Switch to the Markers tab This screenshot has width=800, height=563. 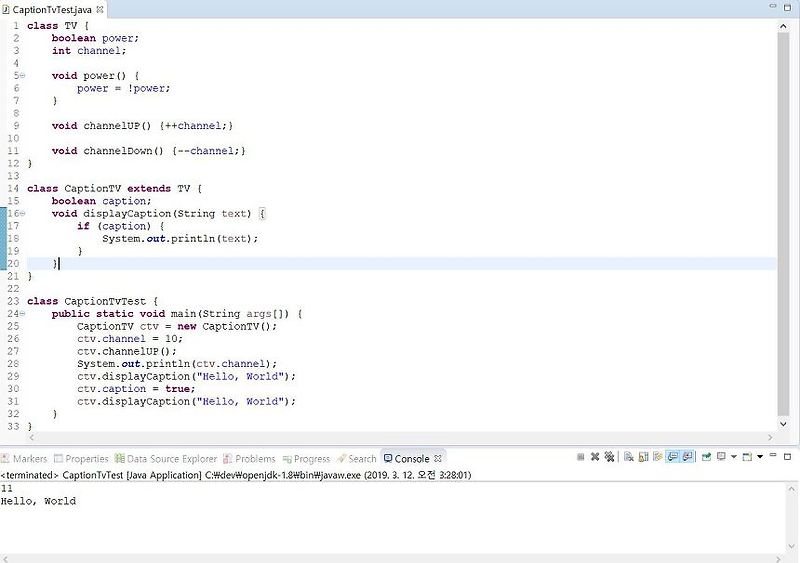(24, 458)
